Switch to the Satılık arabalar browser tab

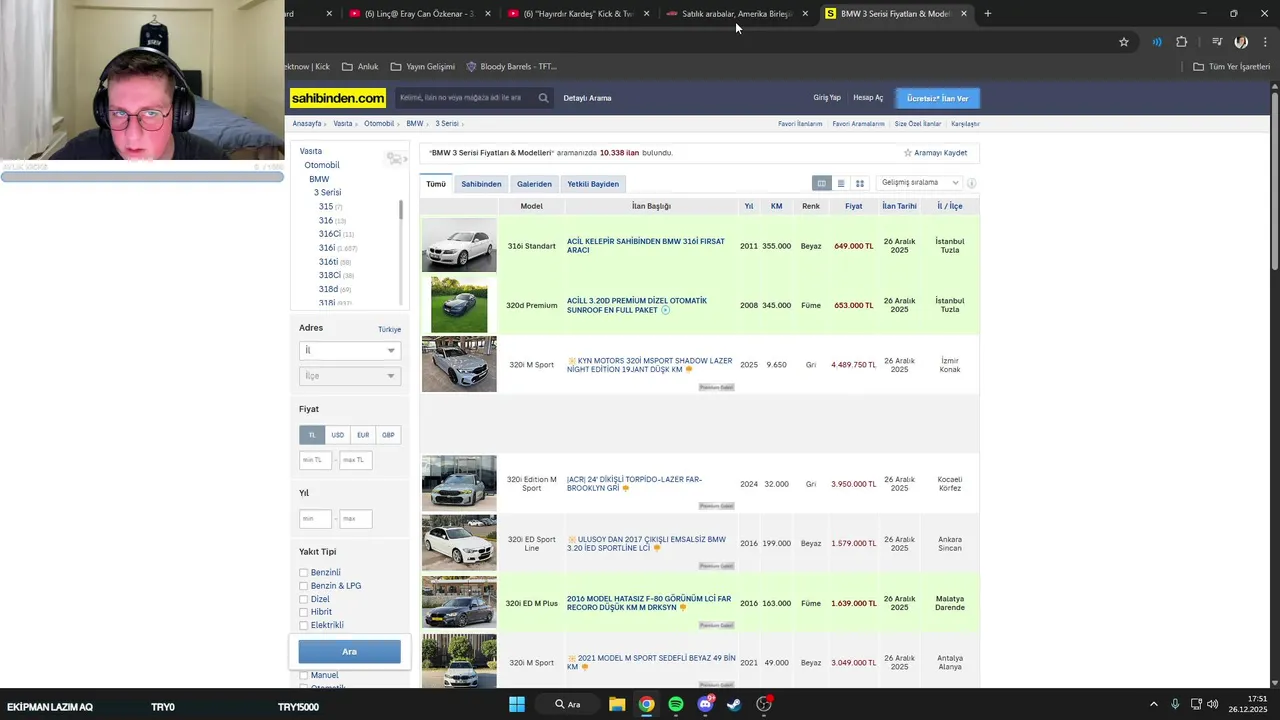point(737,14)
